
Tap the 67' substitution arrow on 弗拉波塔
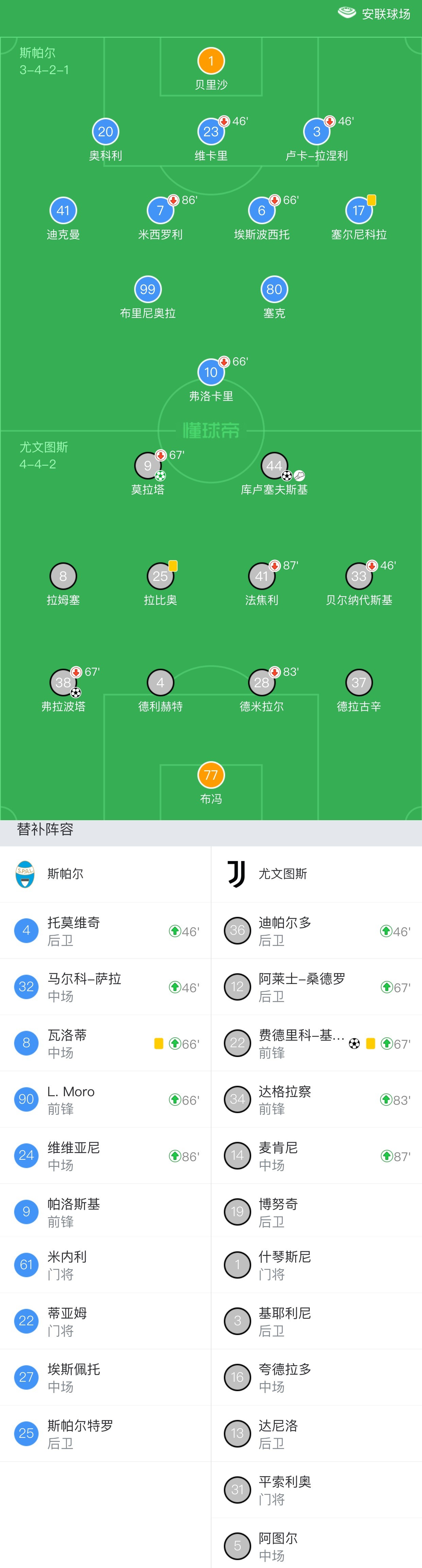[x=76, y=672]
